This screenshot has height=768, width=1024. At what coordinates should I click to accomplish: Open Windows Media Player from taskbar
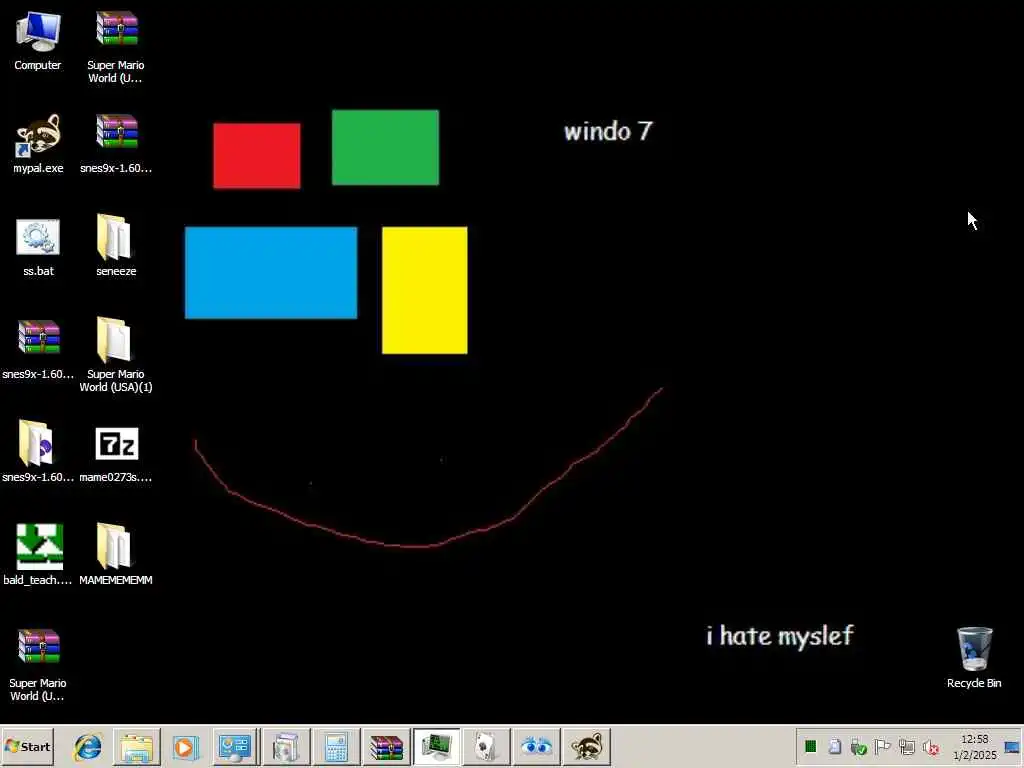point(185,746)
